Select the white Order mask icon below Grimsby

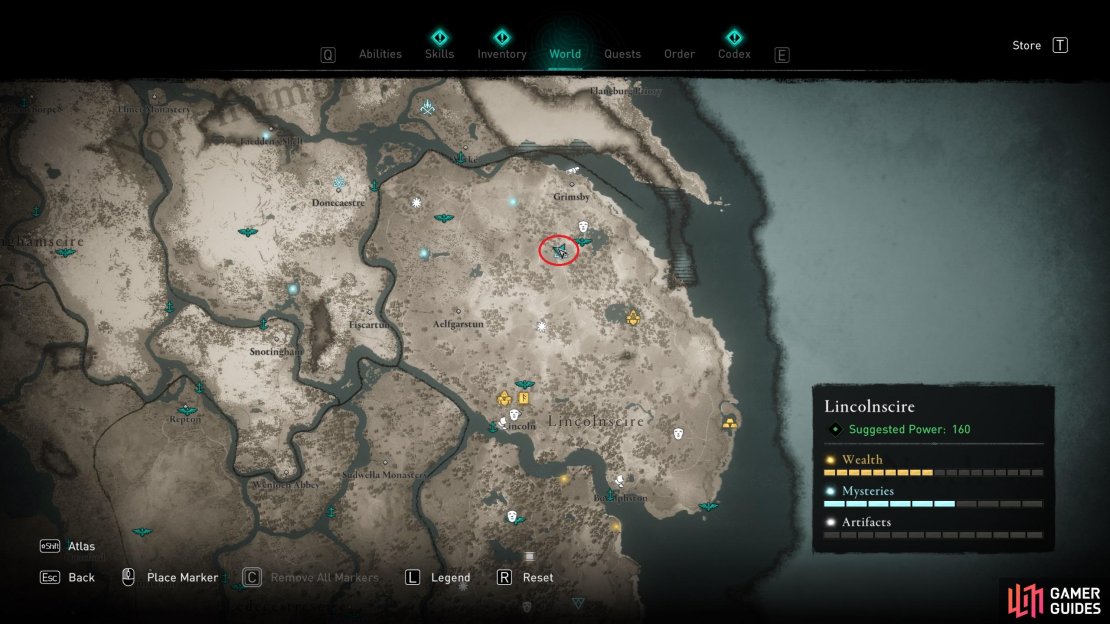(x=583, y=227)
